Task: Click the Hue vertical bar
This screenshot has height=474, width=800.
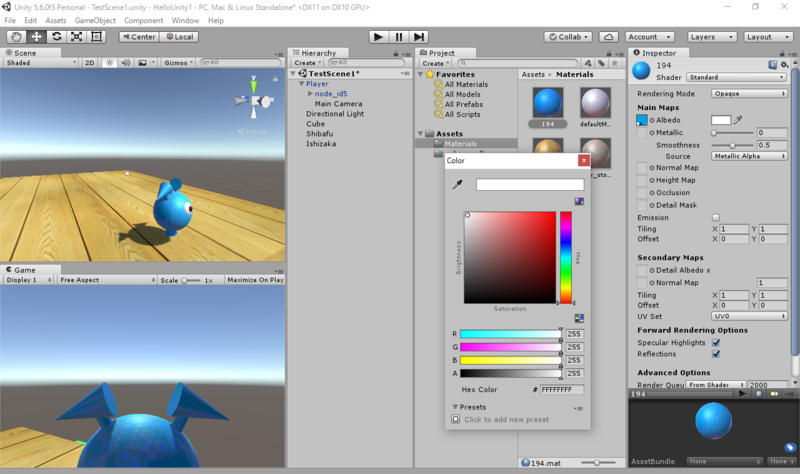Action: point(566,258)
